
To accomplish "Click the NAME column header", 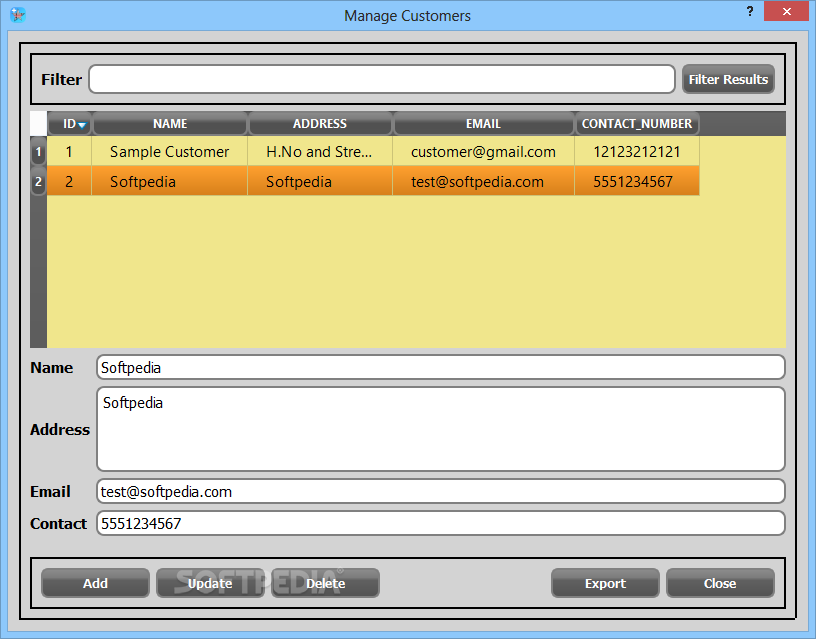I will [170, 123].
